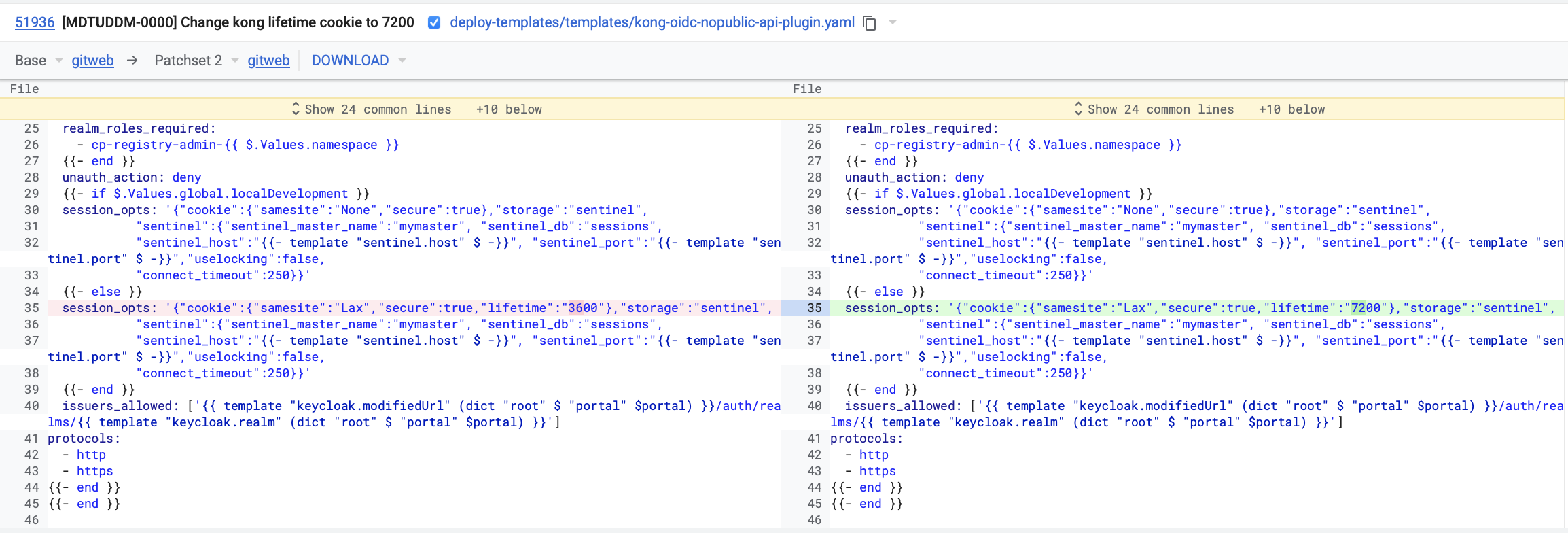Image resolution: width=1568 pixels, height=533 pixels.
Task: Expand DOWNLOAD options arrow
Action: coord(402,61)
